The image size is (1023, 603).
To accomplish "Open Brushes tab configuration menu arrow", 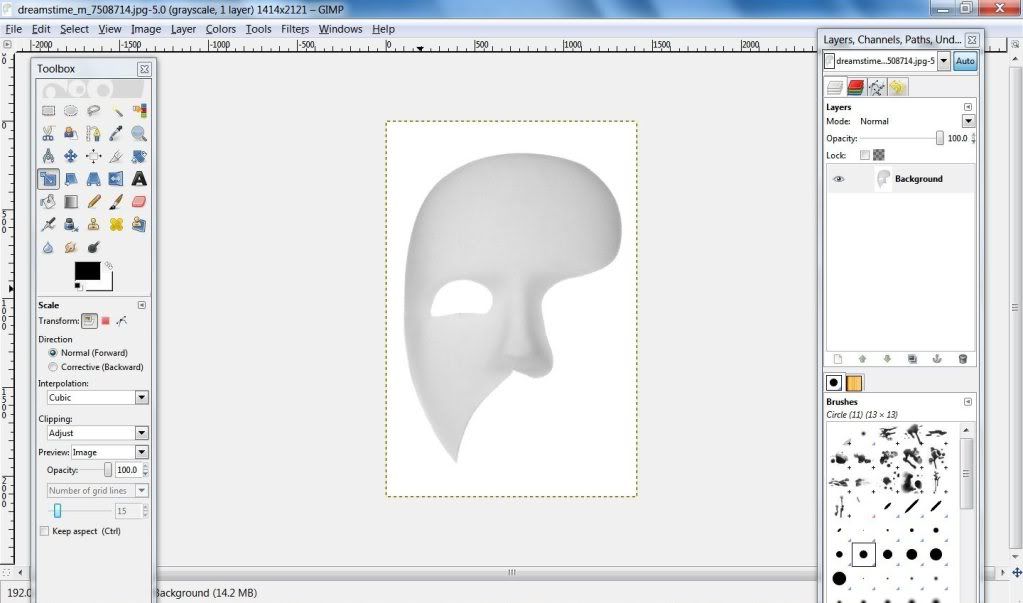I will [x=968, y=402].
